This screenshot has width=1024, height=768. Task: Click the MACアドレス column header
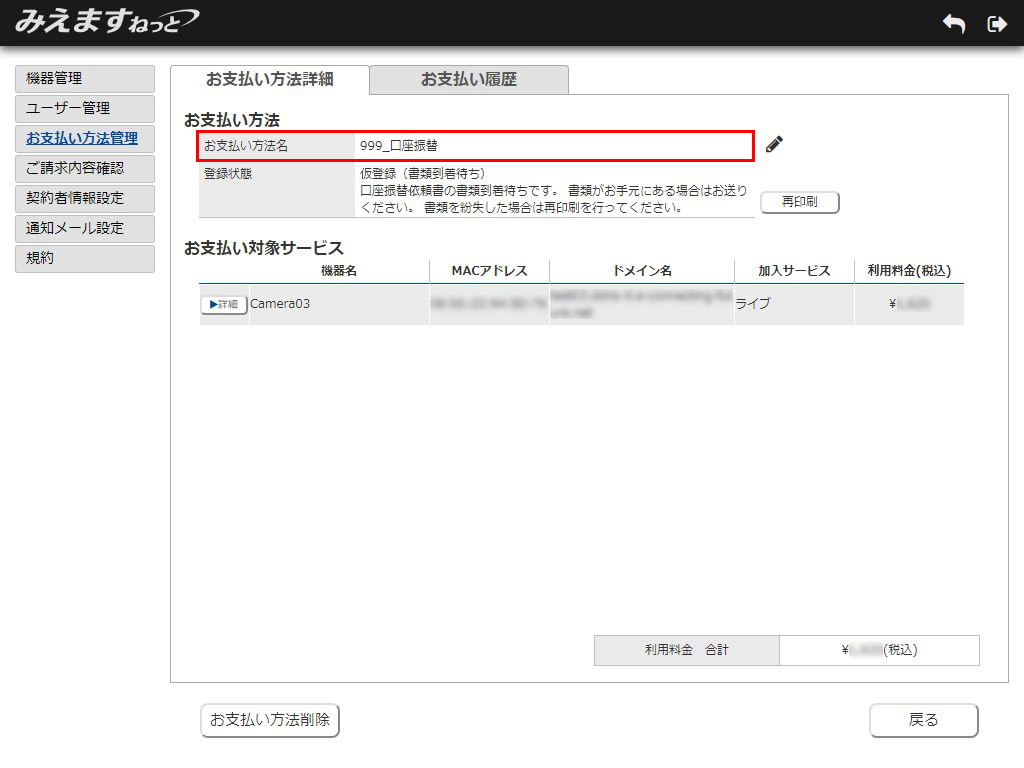[x=489, y=271]
